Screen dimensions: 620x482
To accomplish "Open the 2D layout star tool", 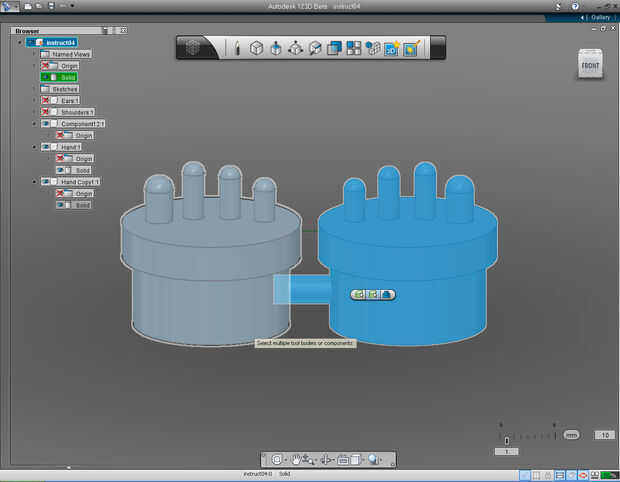I will 391,48.
